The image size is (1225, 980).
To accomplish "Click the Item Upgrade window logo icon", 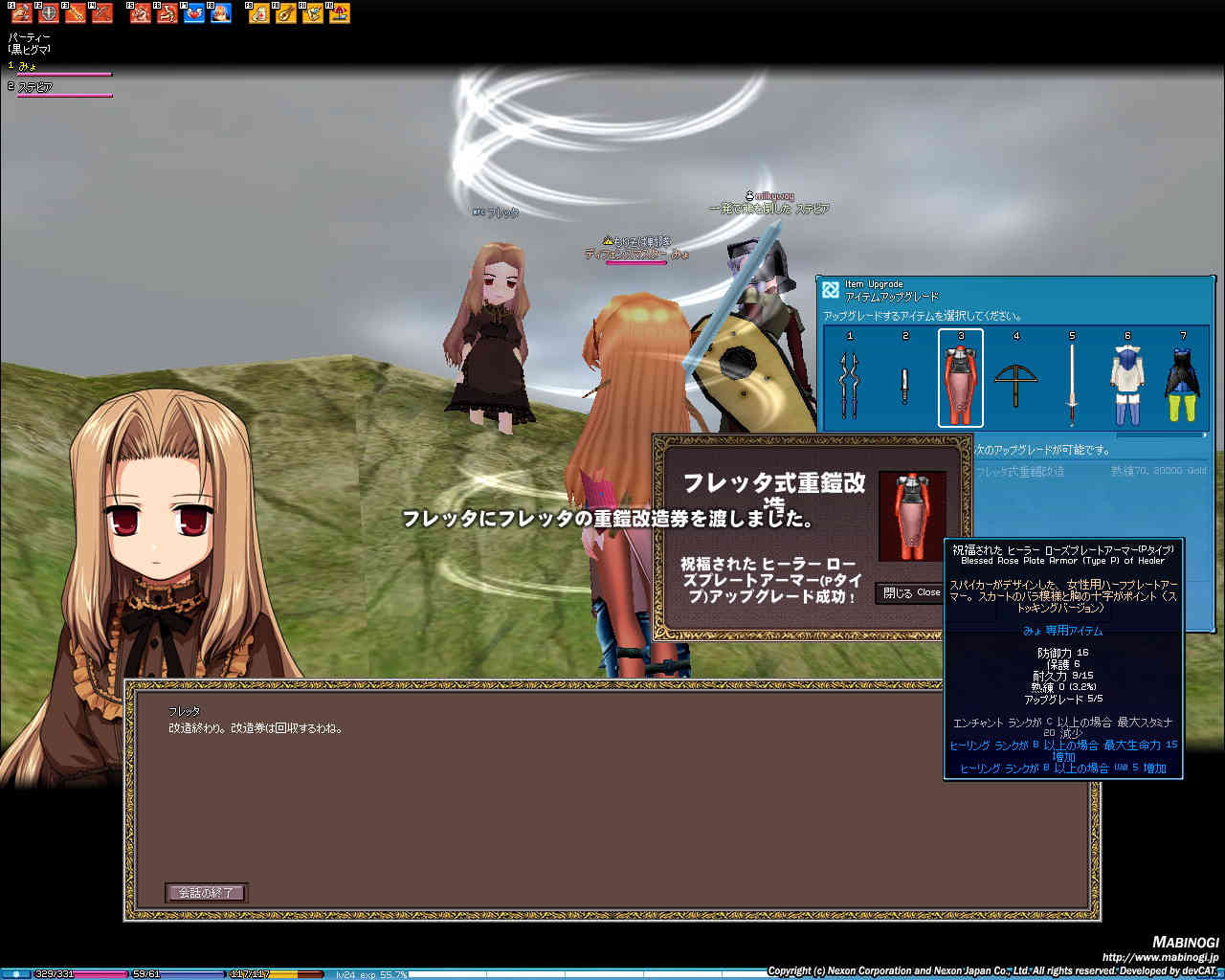I will [831, 289].
